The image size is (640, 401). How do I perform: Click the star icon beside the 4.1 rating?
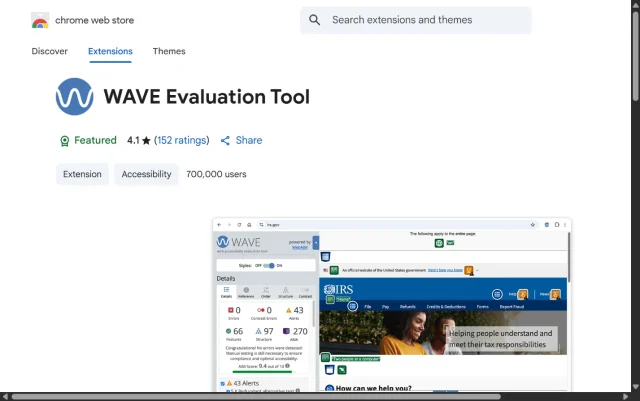[x=146, y=140]
